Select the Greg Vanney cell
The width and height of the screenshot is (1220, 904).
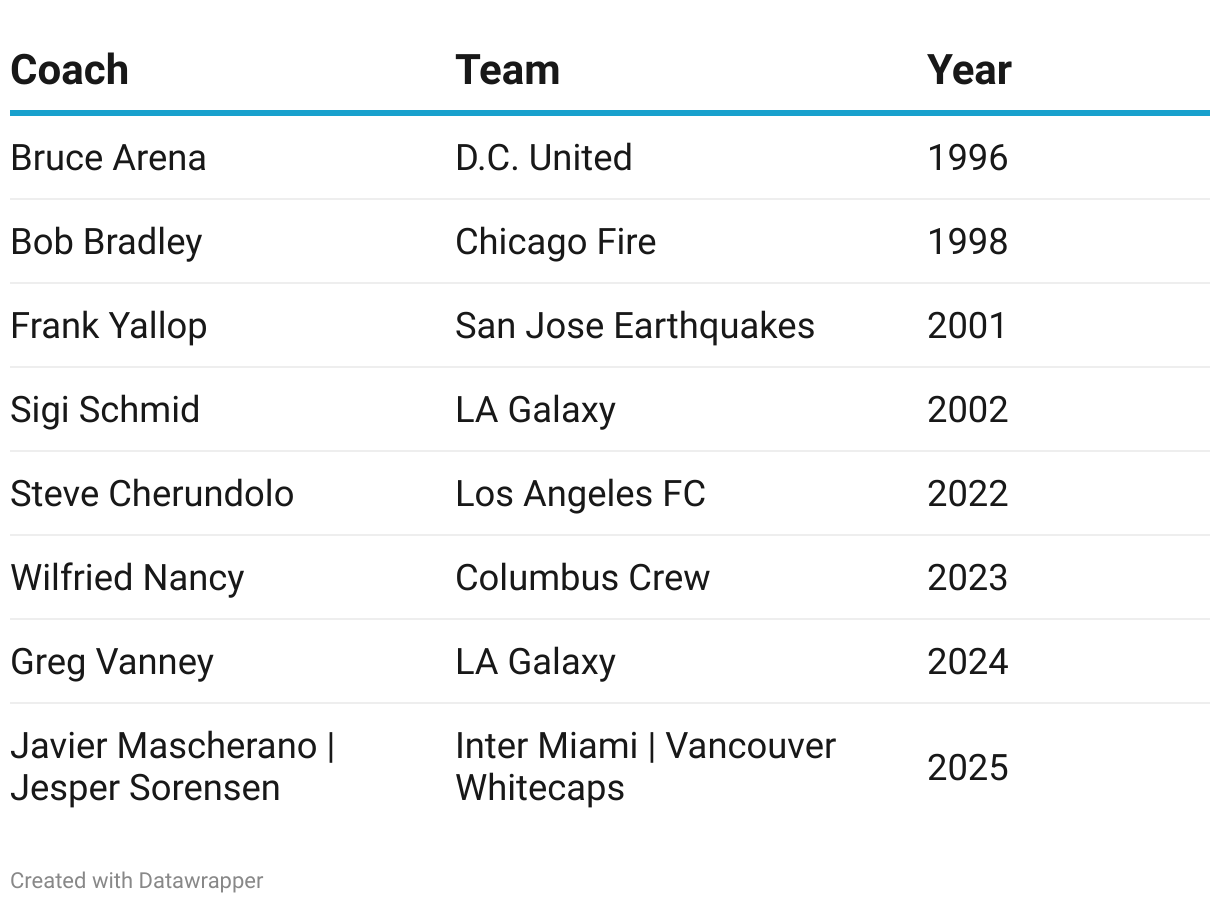coord(112,662)
